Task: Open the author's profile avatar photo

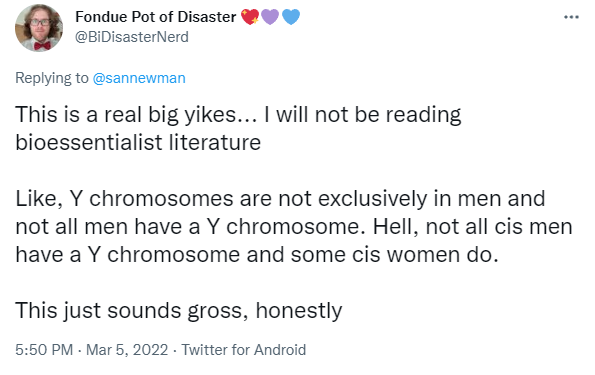Action: (39, 28)
